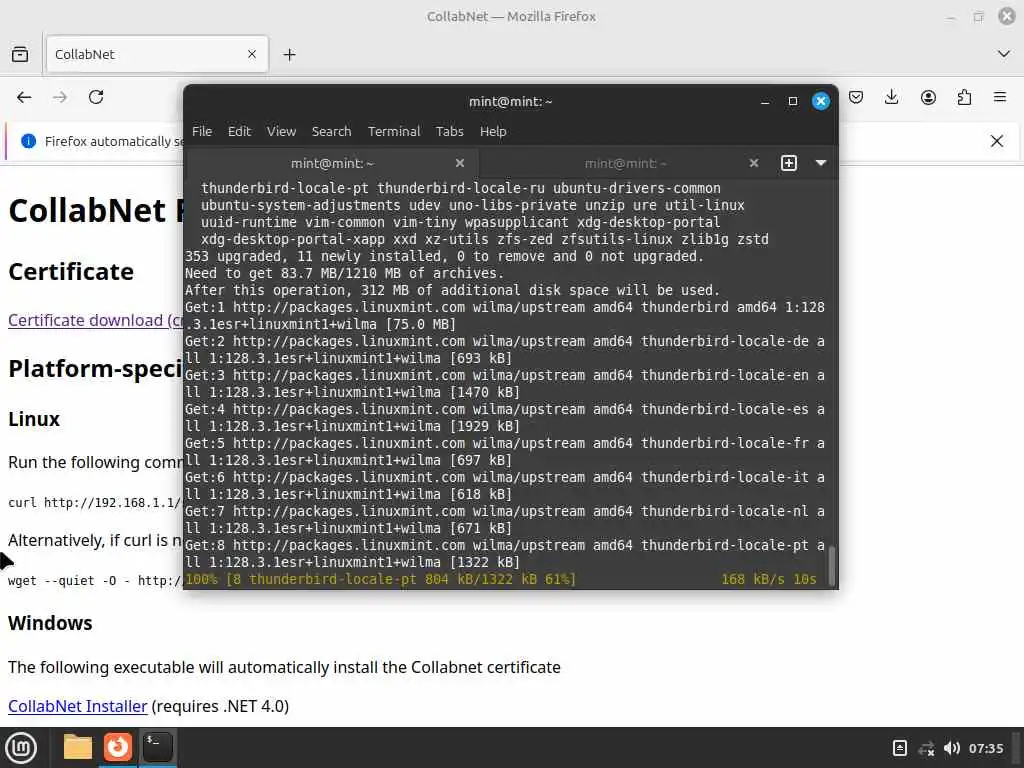The width and height of the screenshot is (1024, 768).
Task: Open Firefox View icon left of tabs
Action: pyautogui.click(x=20, y=54)
